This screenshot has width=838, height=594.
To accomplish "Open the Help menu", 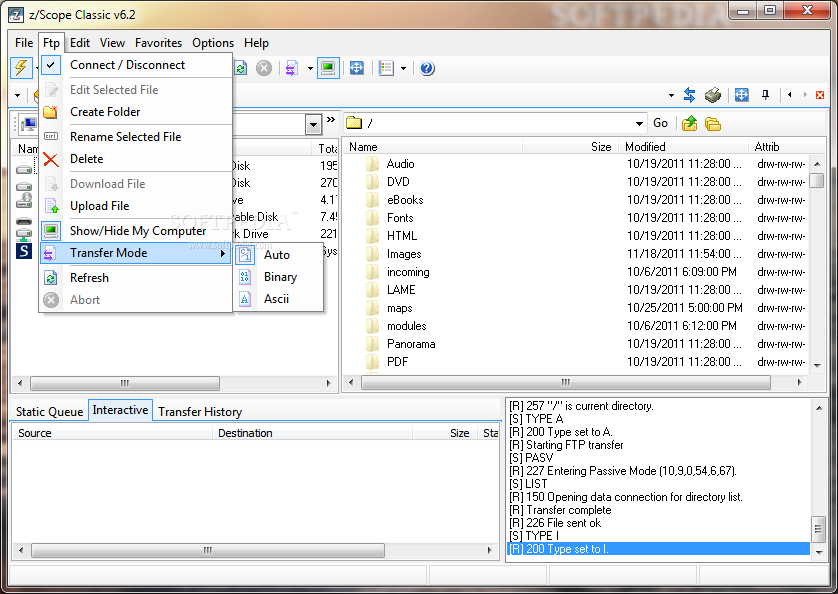I will coord(257,43).
